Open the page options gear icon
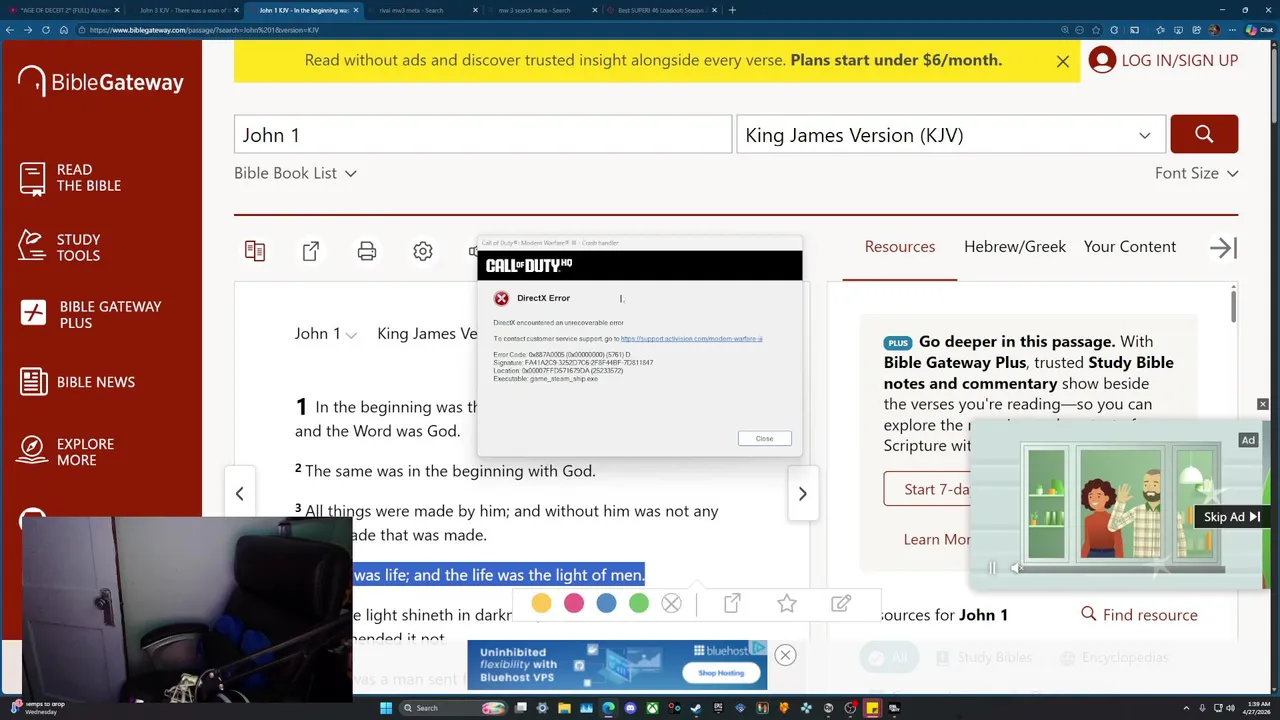This screenshot has height=720, width=1280. tap(423, 251)
